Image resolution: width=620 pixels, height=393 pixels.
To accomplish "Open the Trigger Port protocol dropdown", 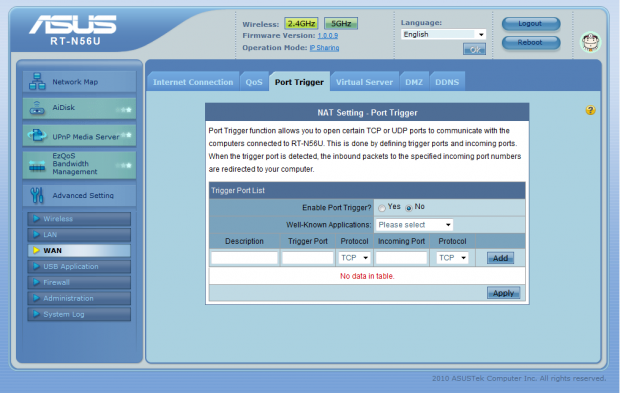I will 354,258.
